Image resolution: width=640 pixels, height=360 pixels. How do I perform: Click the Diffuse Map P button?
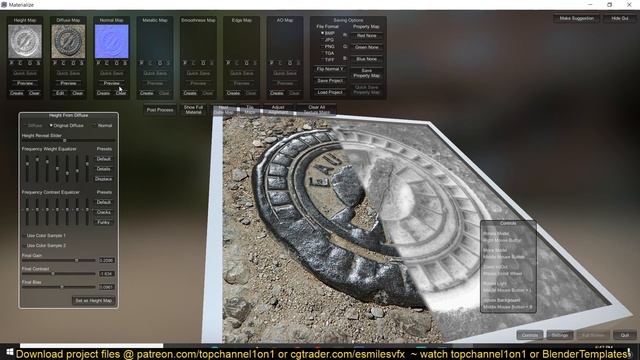click(x=55, y=63)
